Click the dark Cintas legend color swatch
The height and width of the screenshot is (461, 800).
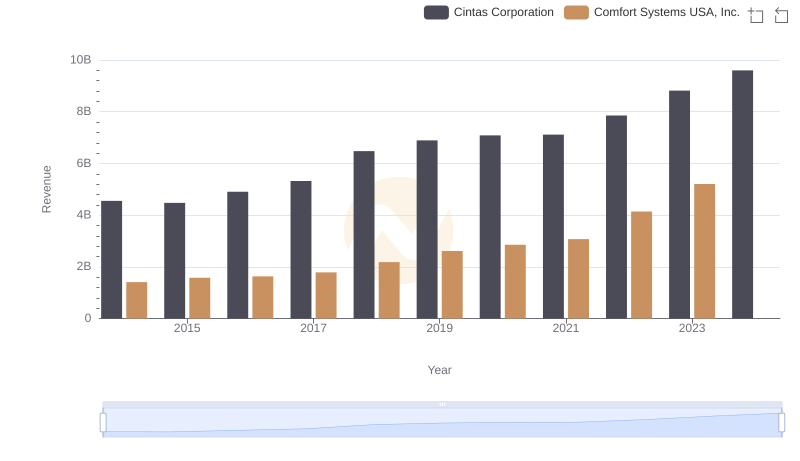[x=436, y=12]
